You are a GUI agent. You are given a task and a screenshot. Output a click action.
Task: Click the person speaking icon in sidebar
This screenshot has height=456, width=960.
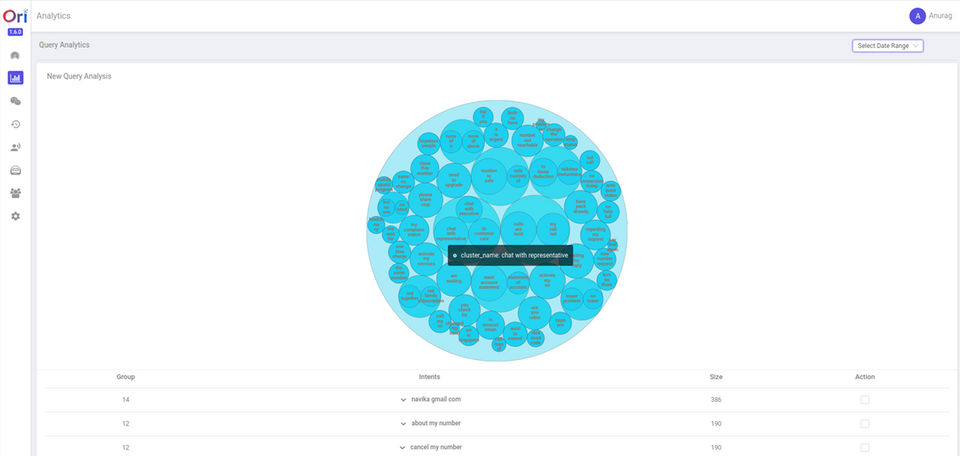click(15, 147)
